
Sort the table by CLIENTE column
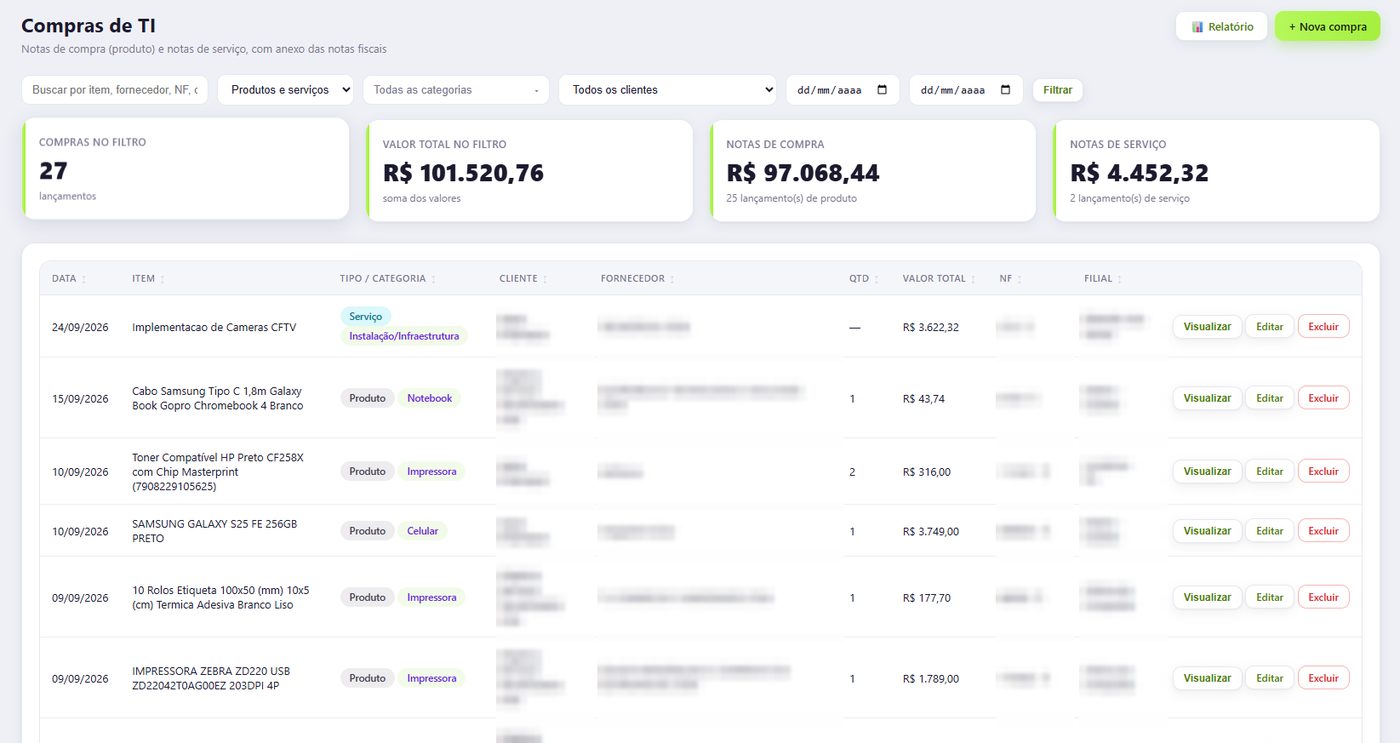(x=523, y=279)
